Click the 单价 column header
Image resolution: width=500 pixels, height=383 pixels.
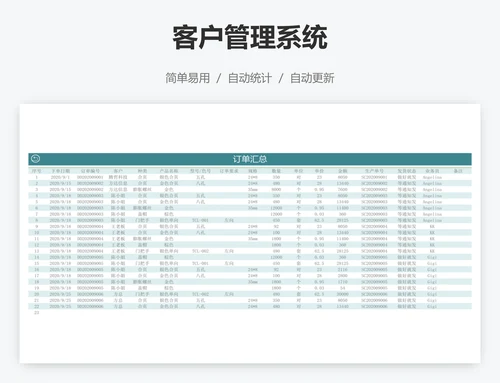coord(319,171)
